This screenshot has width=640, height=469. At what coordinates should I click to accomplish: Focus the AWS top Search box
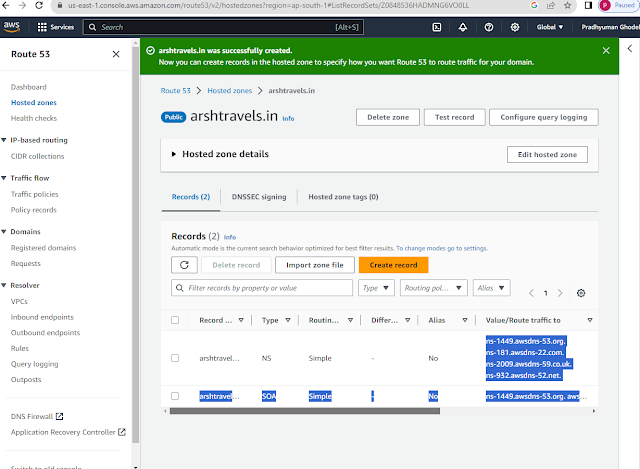(x=223, y=27)
